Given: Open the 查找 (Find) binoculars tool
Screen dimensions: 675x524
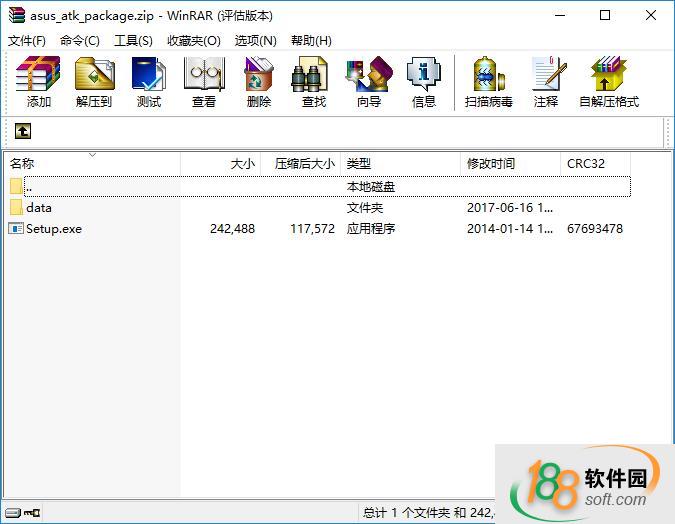Looking at the screenshot, I should (313, 82).
